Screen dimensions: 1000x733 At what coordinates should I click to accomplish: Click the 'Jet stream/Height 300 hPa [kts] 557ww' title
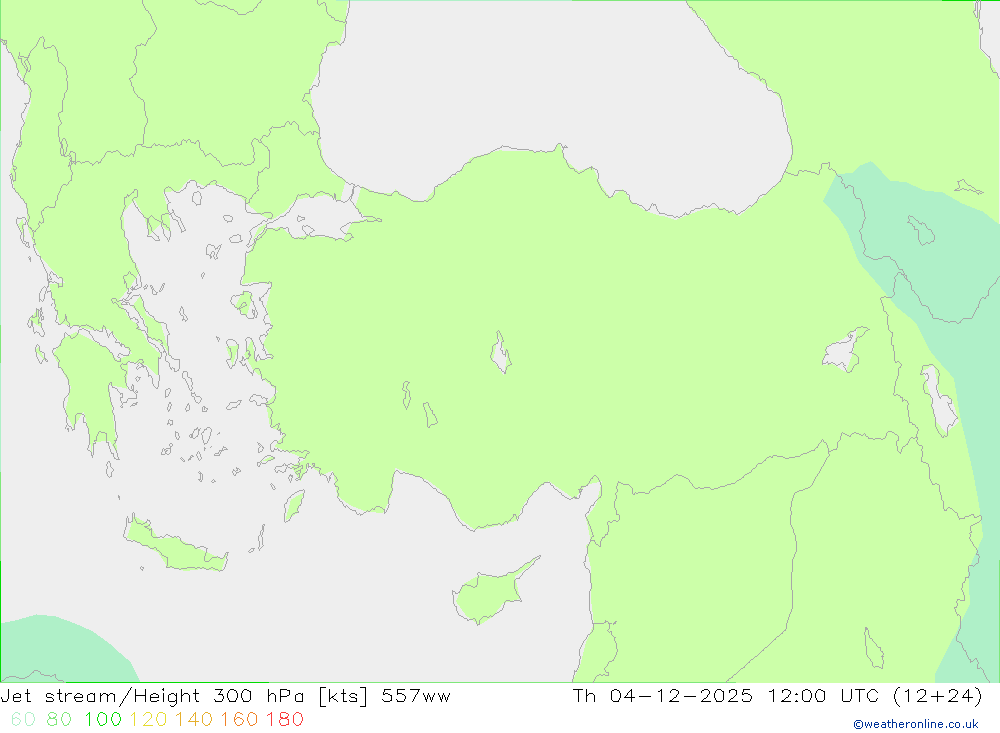(226, 696)
